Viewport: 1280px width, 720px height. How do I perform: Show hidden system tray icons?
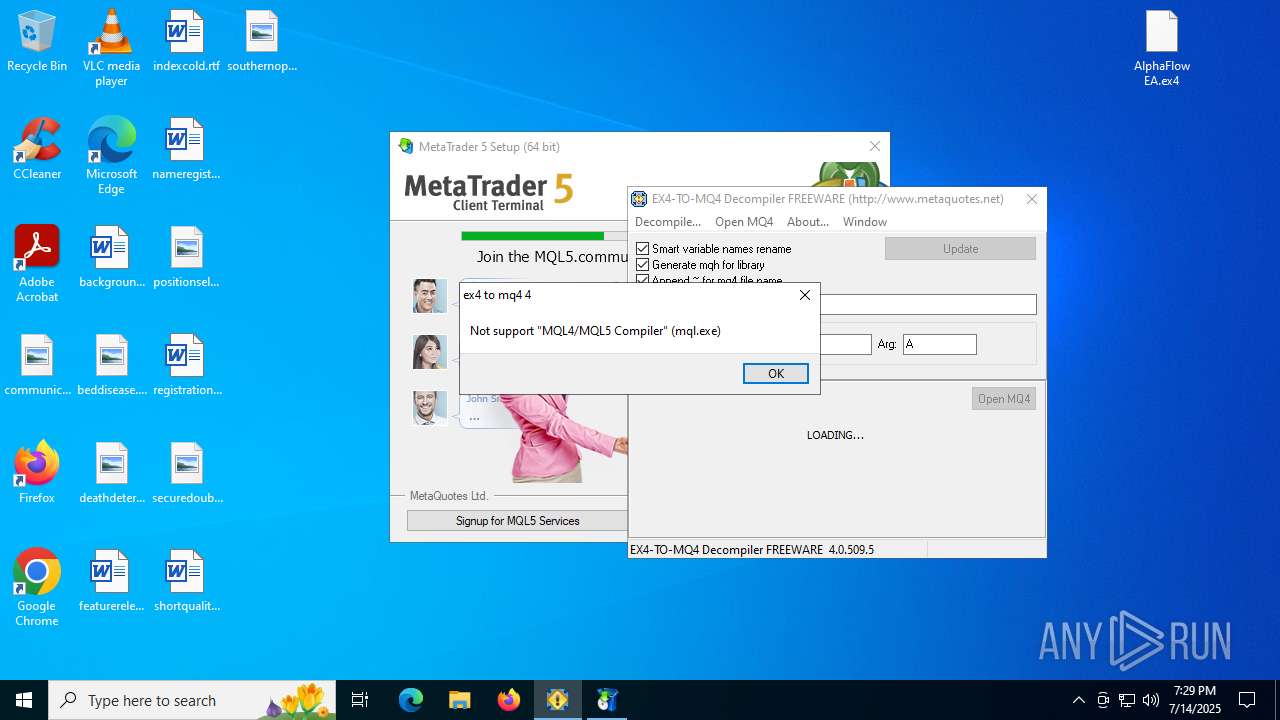pyautogui.click(x=1078, y=700)
